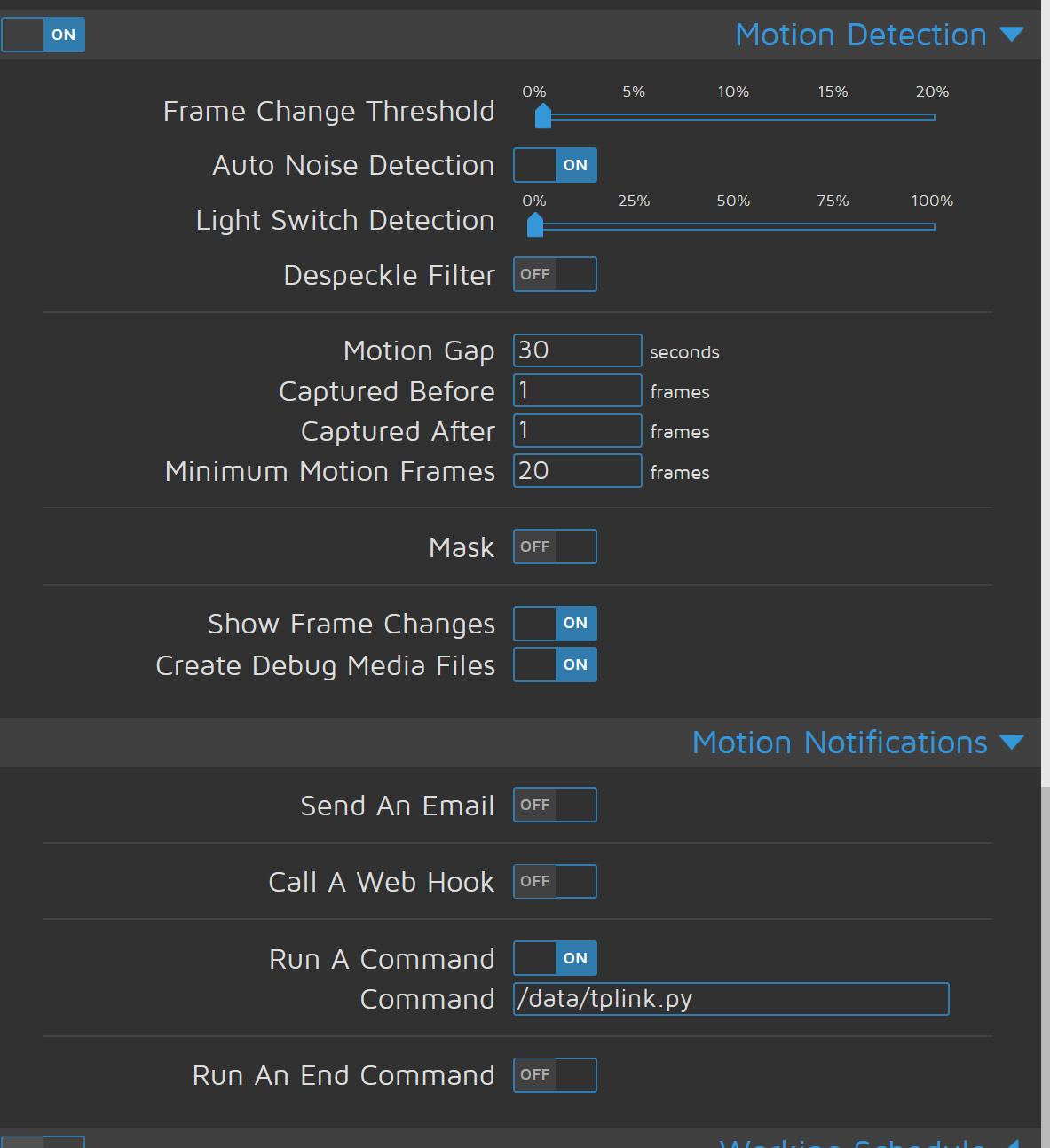Turn off Create Debug Media Files
This screenshot has width=1050, height=1148.
(x=554, y=664)
